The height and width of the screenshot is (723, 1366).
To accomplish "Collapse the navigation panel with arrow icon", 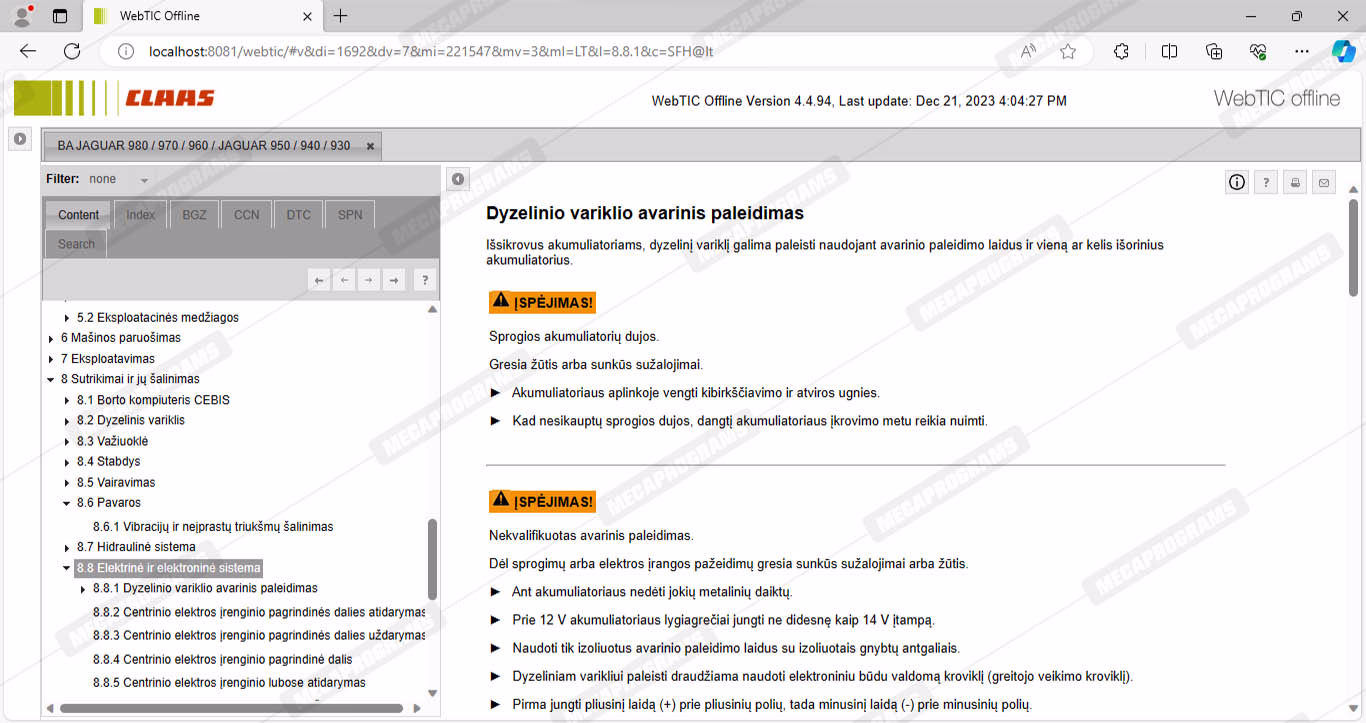I will click(x=457, y=179).
